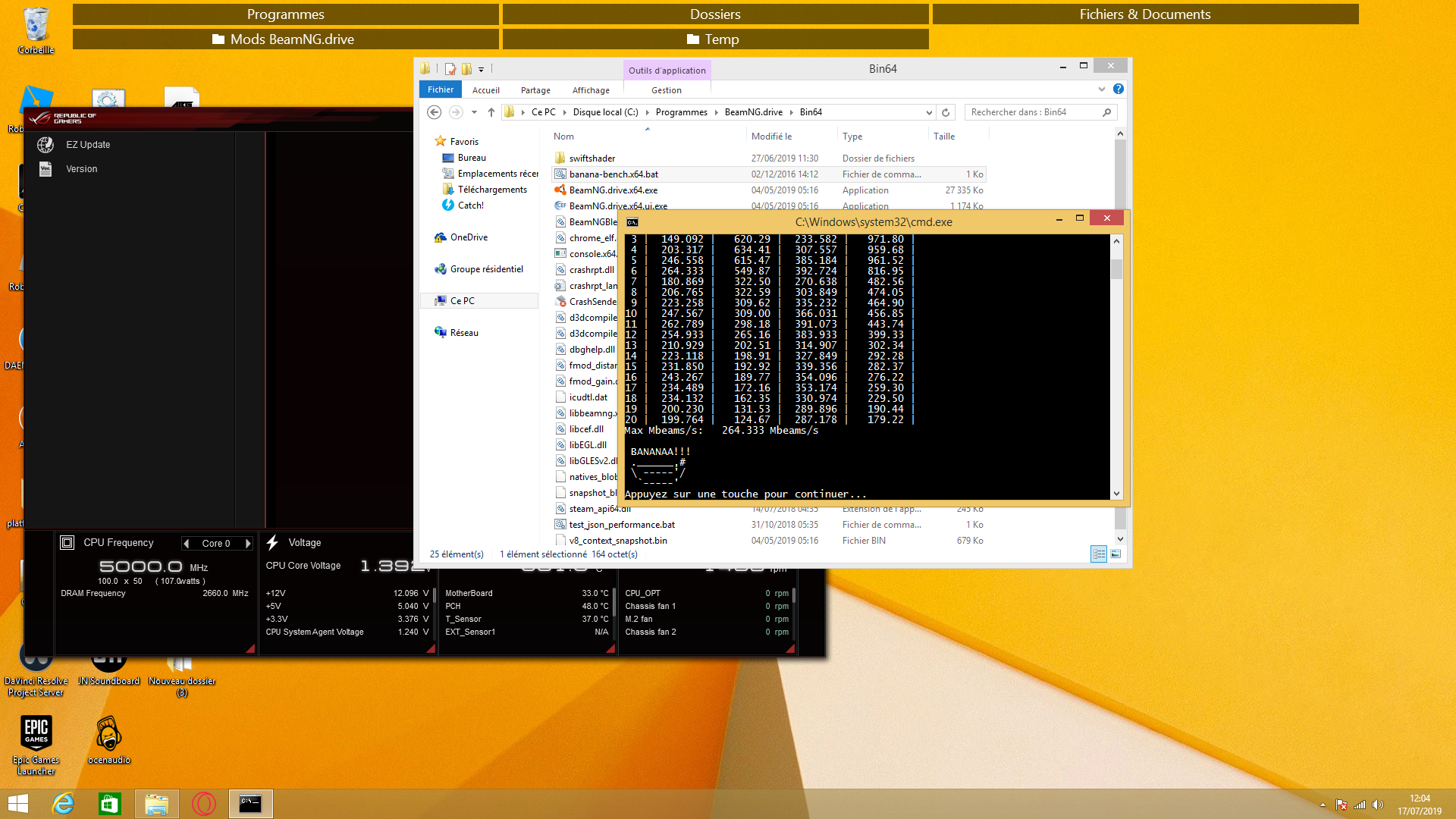The width and height of the screenshot is (1456, 819).
Task: Launch ocenaudio desktop icon
Action: tap(108, 739)
